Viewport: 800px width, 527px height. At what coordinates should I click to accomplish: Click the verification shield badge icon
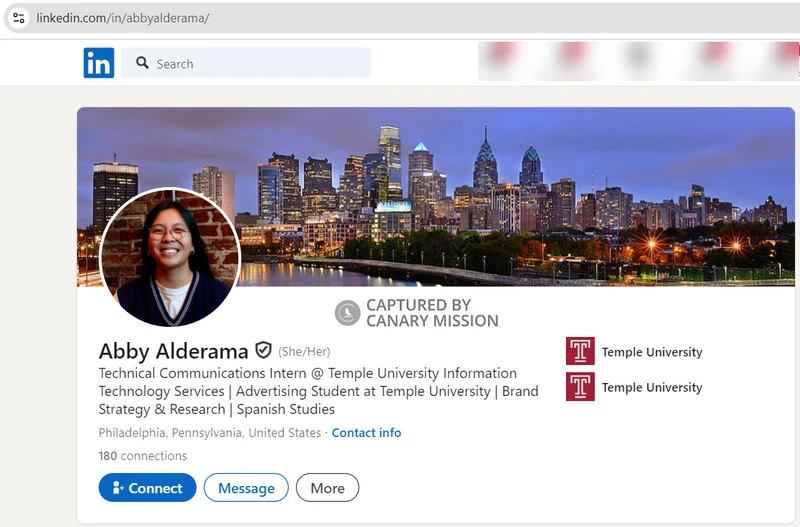(x=263, y=350)
